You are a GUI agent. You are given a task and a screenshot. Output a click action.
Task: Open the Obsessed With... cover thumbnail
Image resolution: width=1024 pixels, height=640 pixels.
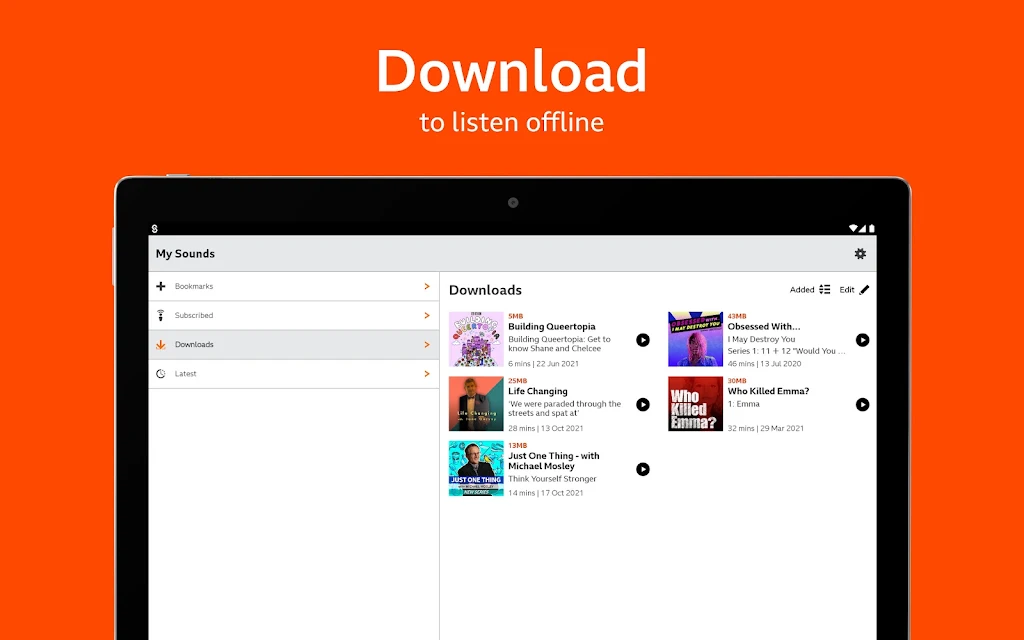[696, 339]
